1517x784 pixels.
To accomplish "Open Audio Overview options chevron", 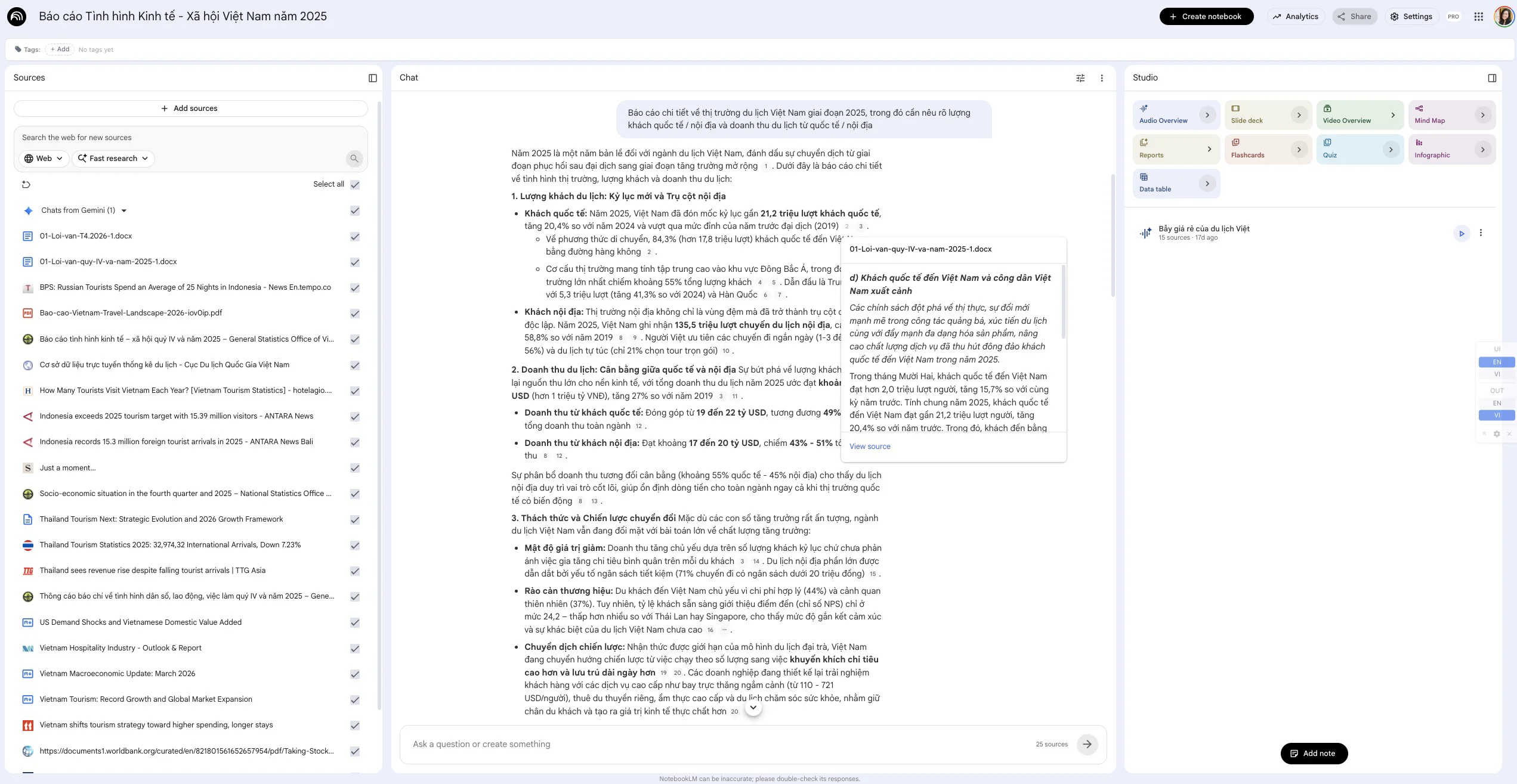I will pyautogui.click(x=1207, y=115).
